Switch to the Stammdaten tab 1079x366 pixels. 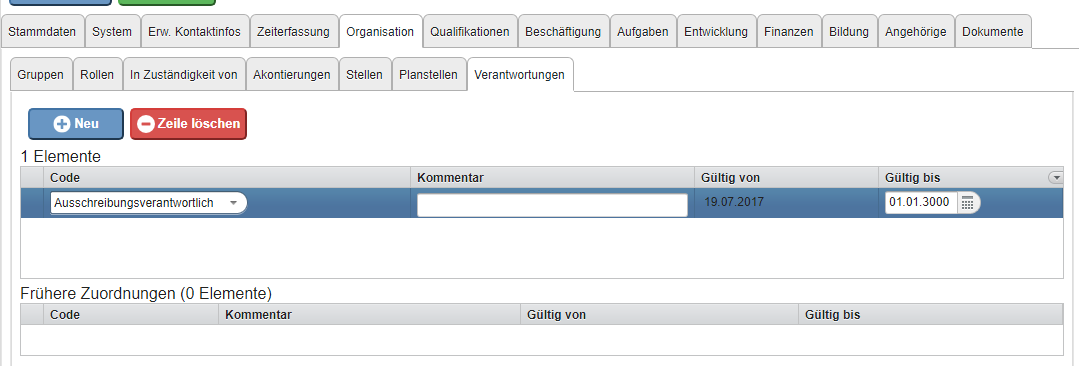tap(43, 32)
